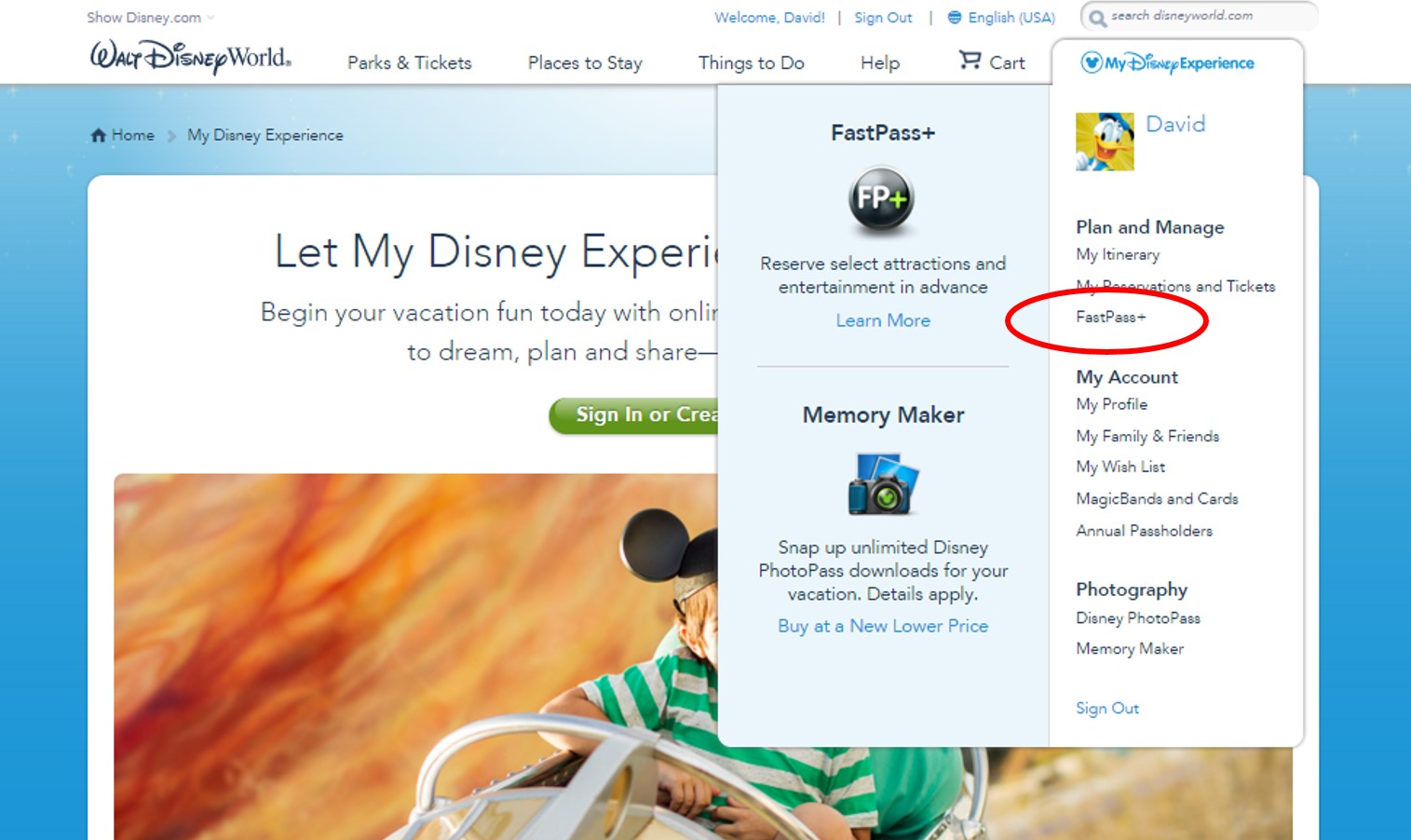Click Learn More under FastPass+
The image size is (1411, 840).
pos(883,320)
